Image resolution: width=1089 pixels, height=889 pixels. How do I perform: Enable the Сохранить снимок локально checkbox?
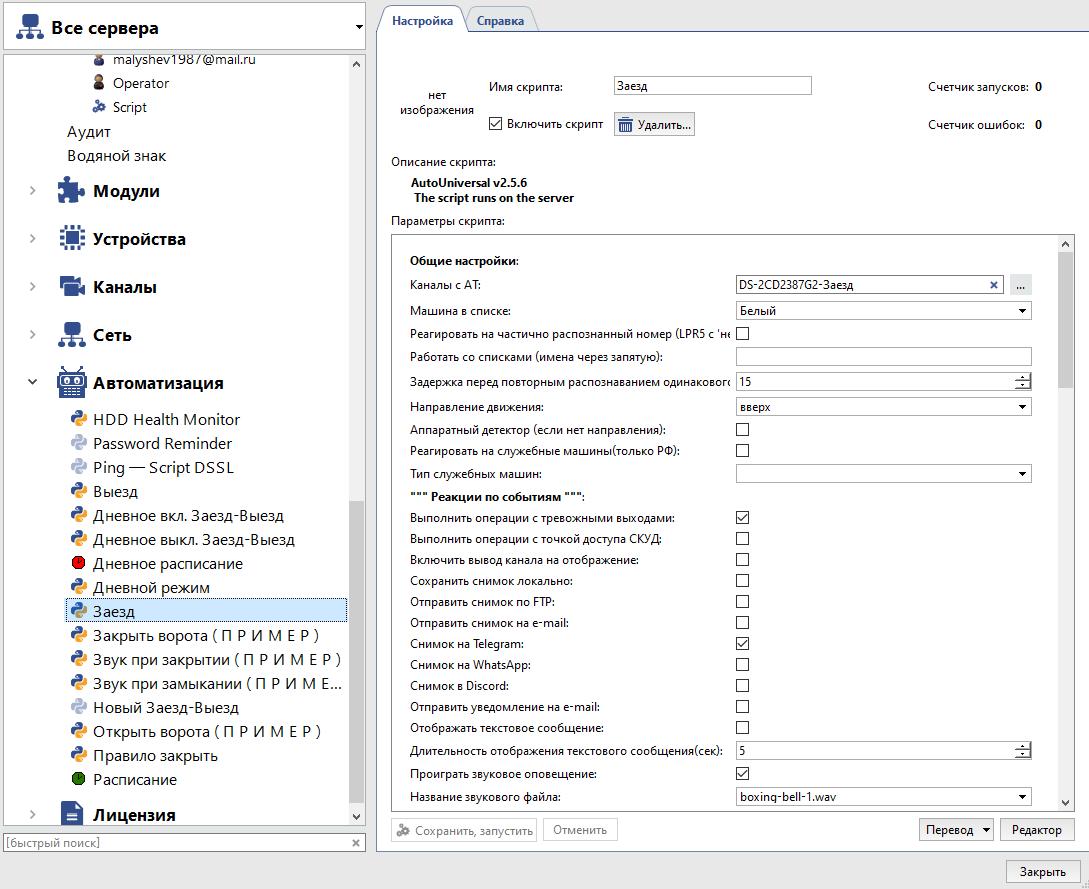[742, 581]
